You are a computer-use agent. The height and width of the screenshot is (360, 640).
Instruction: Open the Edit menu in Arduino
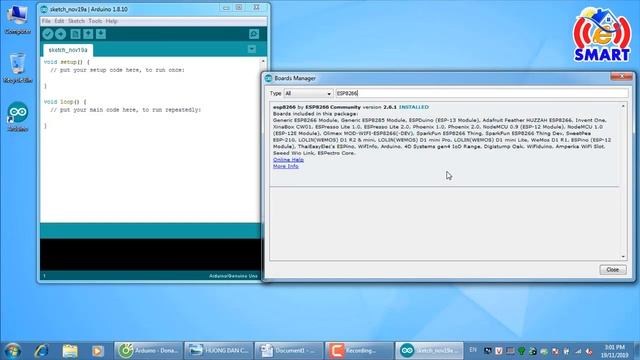point(59,21)
